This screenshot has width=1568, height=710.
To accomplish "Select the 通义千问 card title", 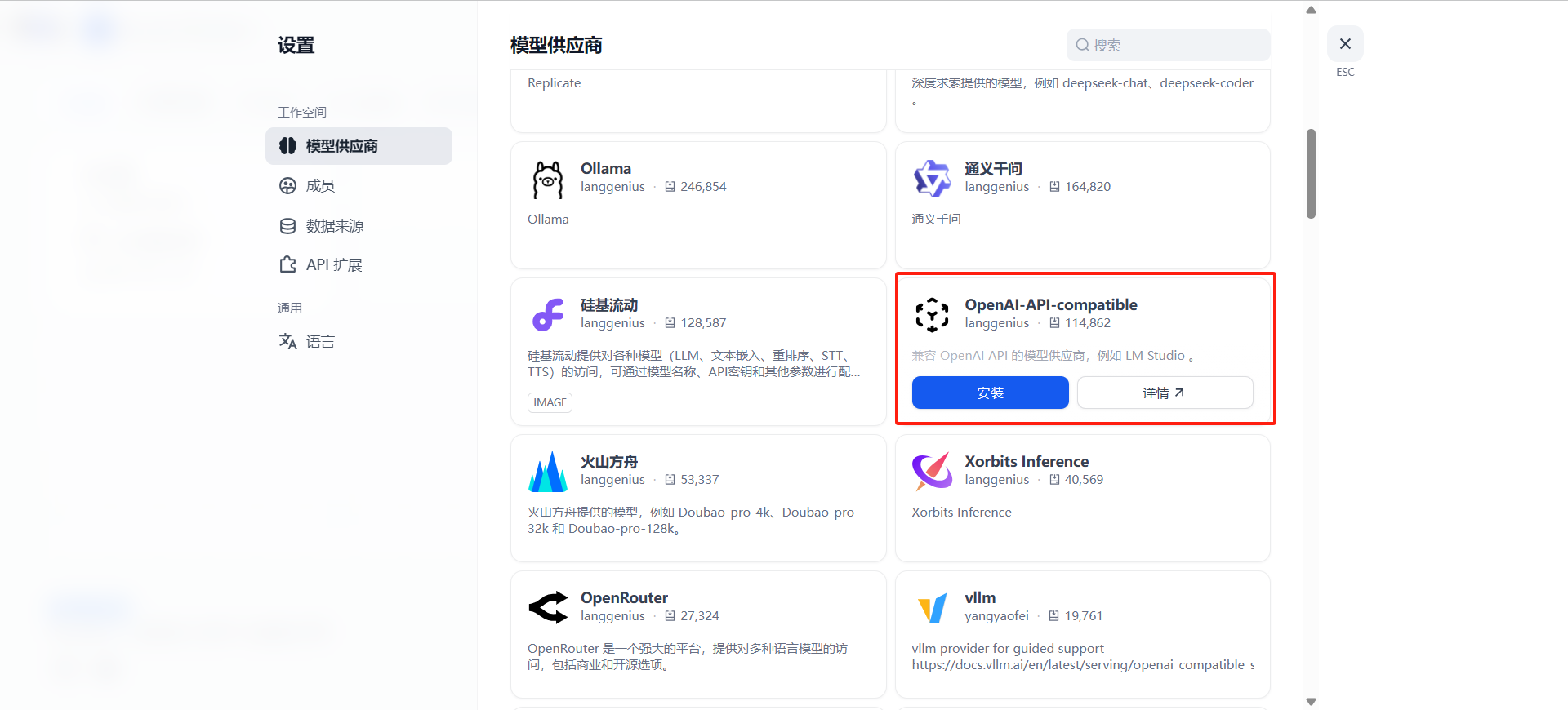I will click(993, 169).
